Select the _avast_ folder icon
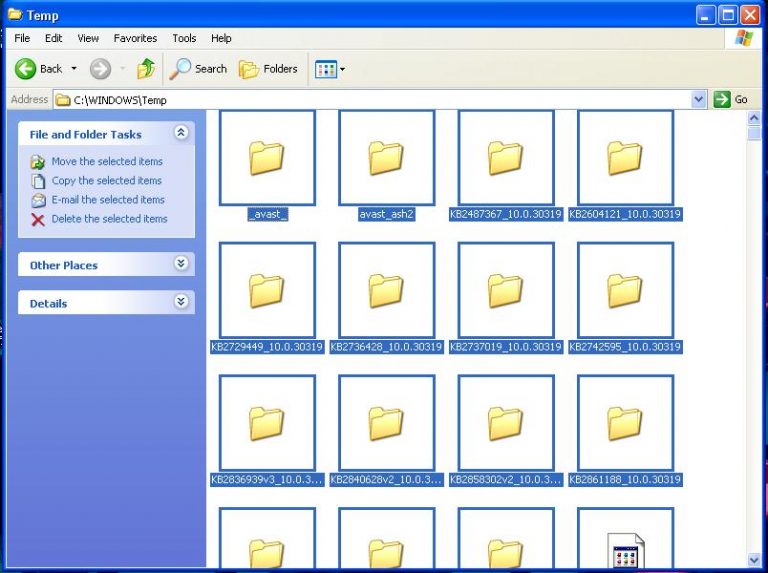This screenshot has width=768, height=573. (267, 158)
